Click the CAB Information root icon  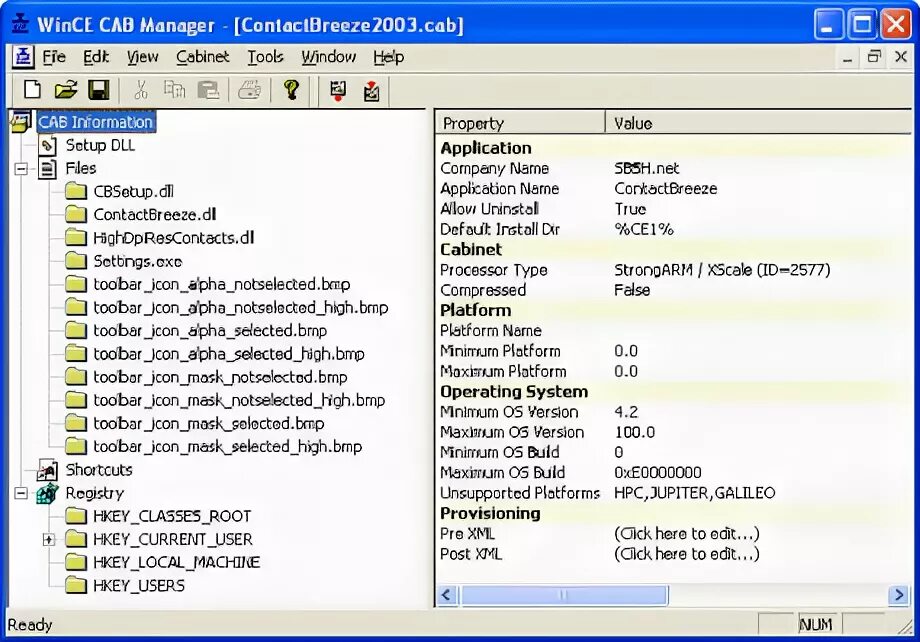pos(21,122)
